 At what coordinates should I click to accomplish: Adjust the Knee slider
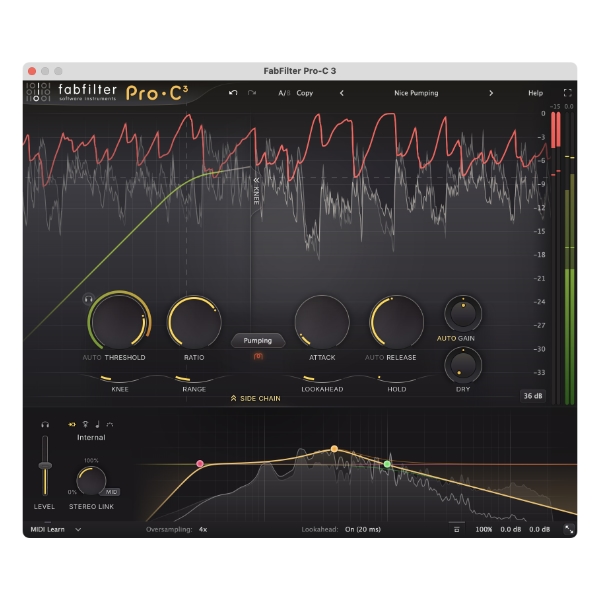[119, 379]
